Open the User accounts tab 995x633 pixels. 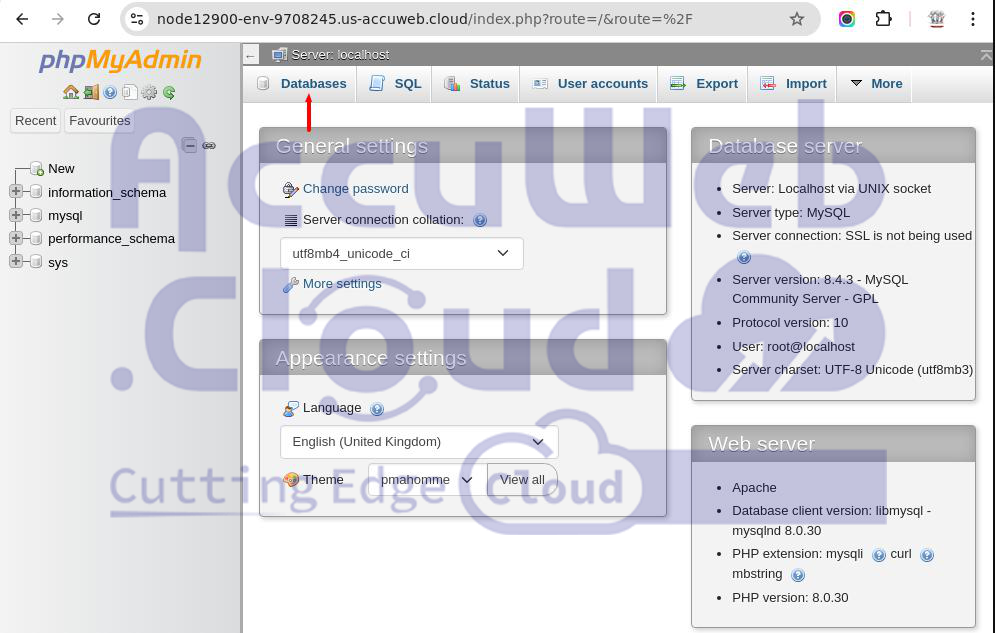tap(601, 84)
